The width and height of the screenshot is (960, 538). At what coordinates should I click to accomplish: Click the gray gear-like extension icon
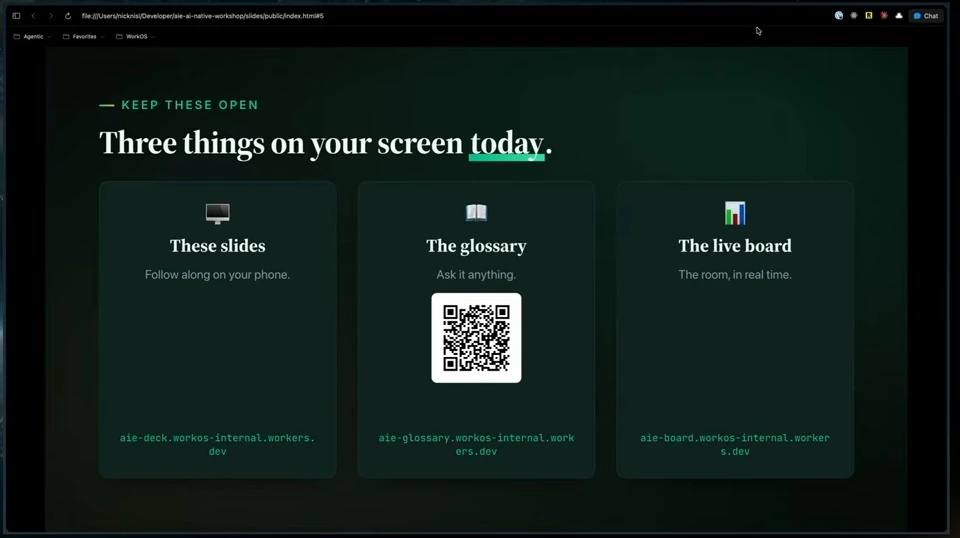tap(854, 16)
